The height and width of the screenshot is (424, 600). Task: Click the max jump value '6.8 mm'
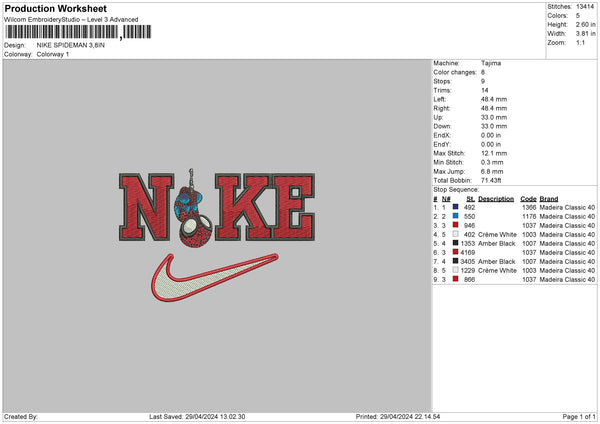pyautogui.click(x=492, y=171)
